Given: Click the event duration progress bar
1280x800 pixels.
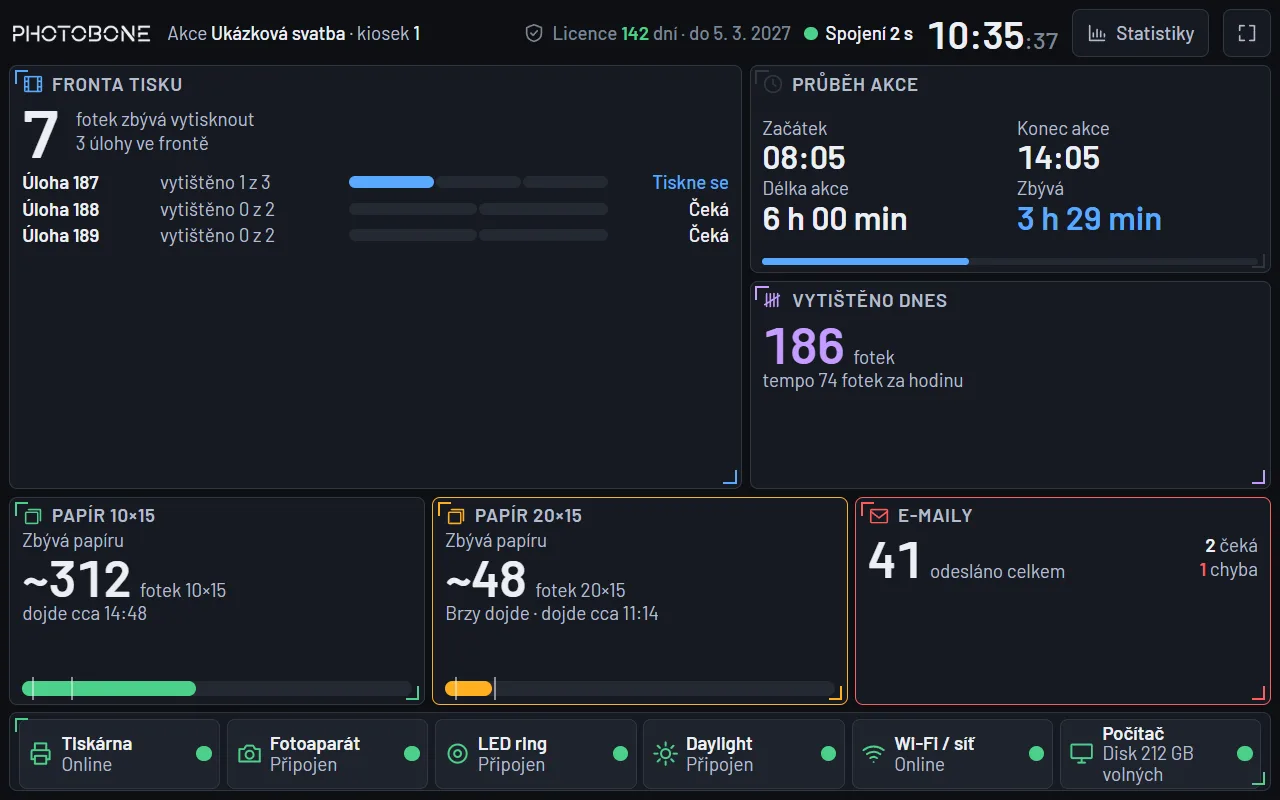Looking at the screenshot, I should pos(1010,262).
